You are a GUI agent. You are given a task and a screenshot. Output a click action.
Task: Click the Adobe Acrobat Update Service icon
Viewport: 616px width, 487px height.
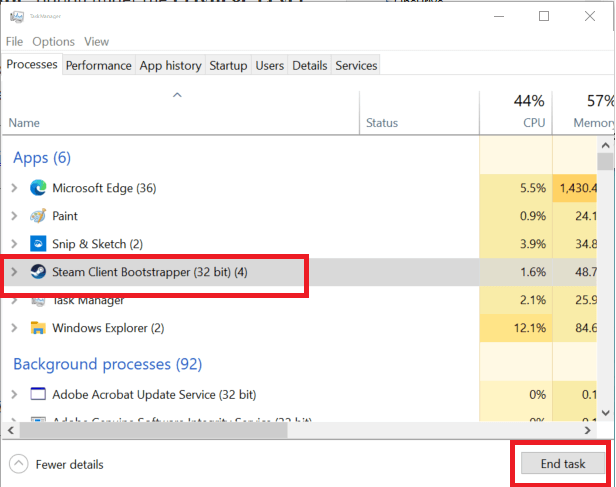38,394
